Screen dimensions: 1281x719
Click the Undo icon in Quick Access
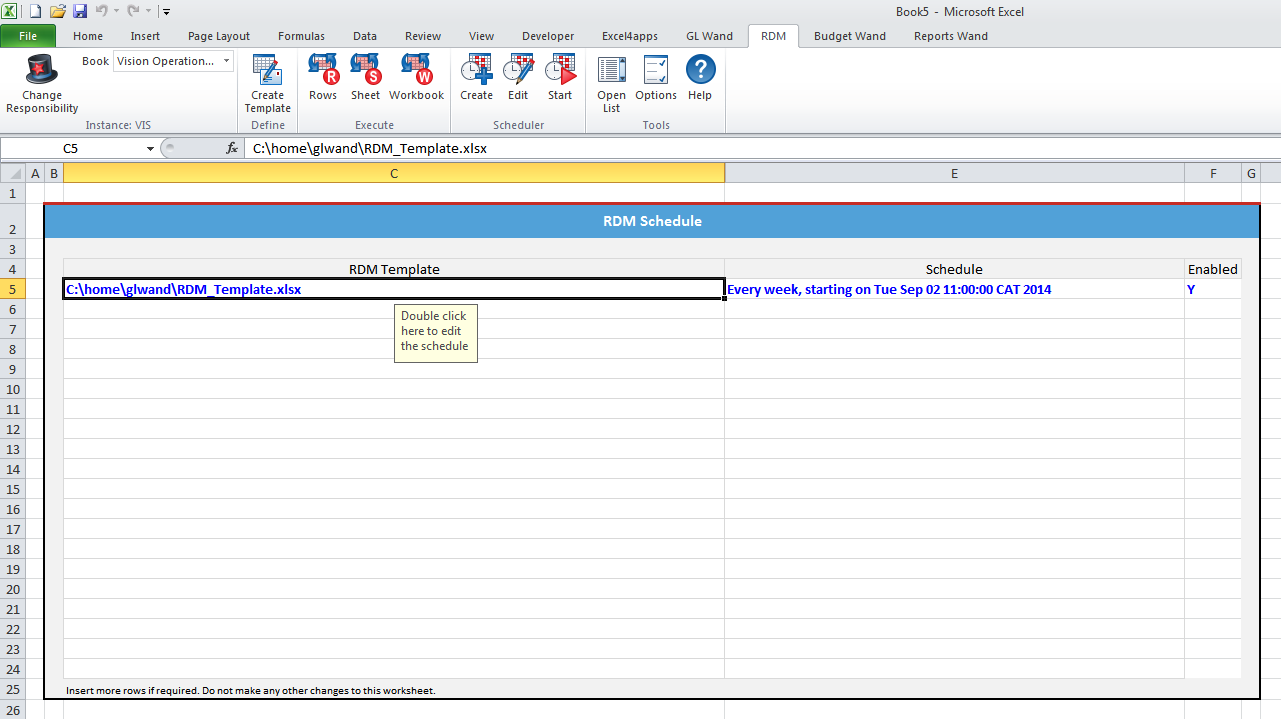click(x=101, y=11)
